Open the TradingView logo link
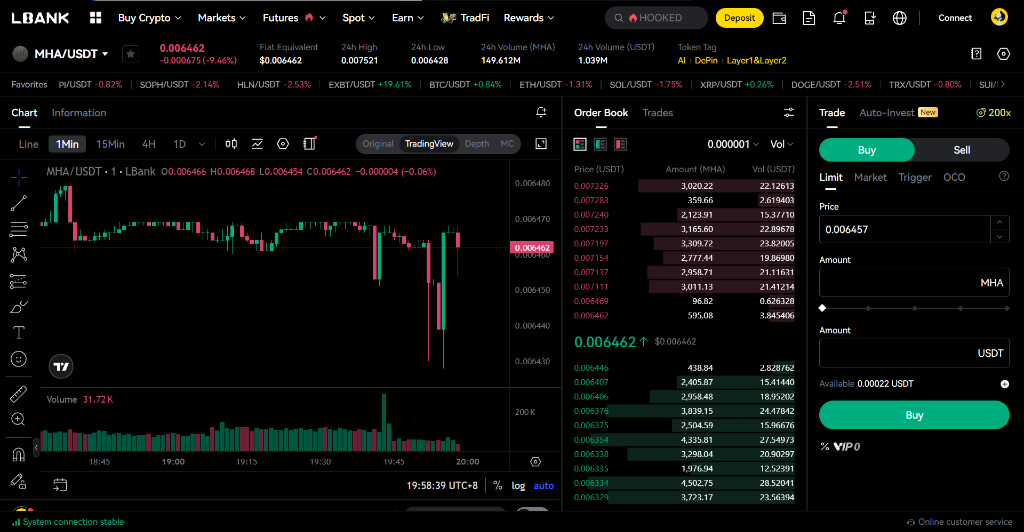Screen dimensions: 1024x532 61,367
